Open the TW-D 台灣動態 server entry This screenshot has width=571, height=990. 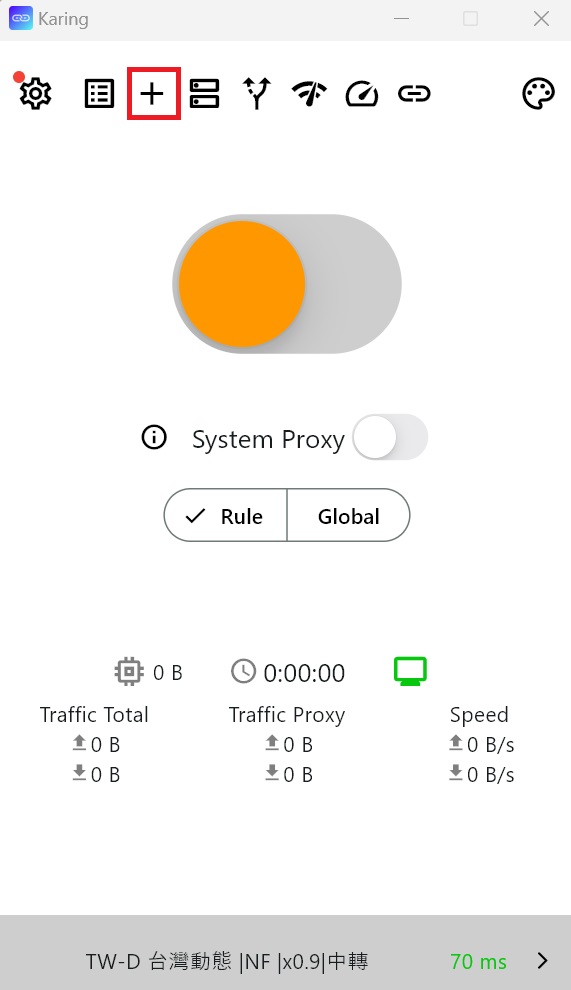pos(227,961)
